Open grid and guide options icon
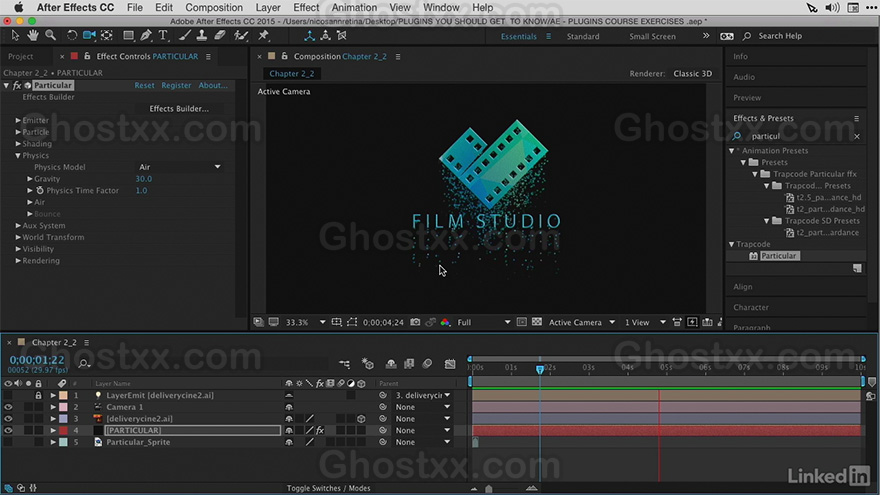Image resolution: width=880 pixels, height=495 pixels. click(x=336, y=322)
